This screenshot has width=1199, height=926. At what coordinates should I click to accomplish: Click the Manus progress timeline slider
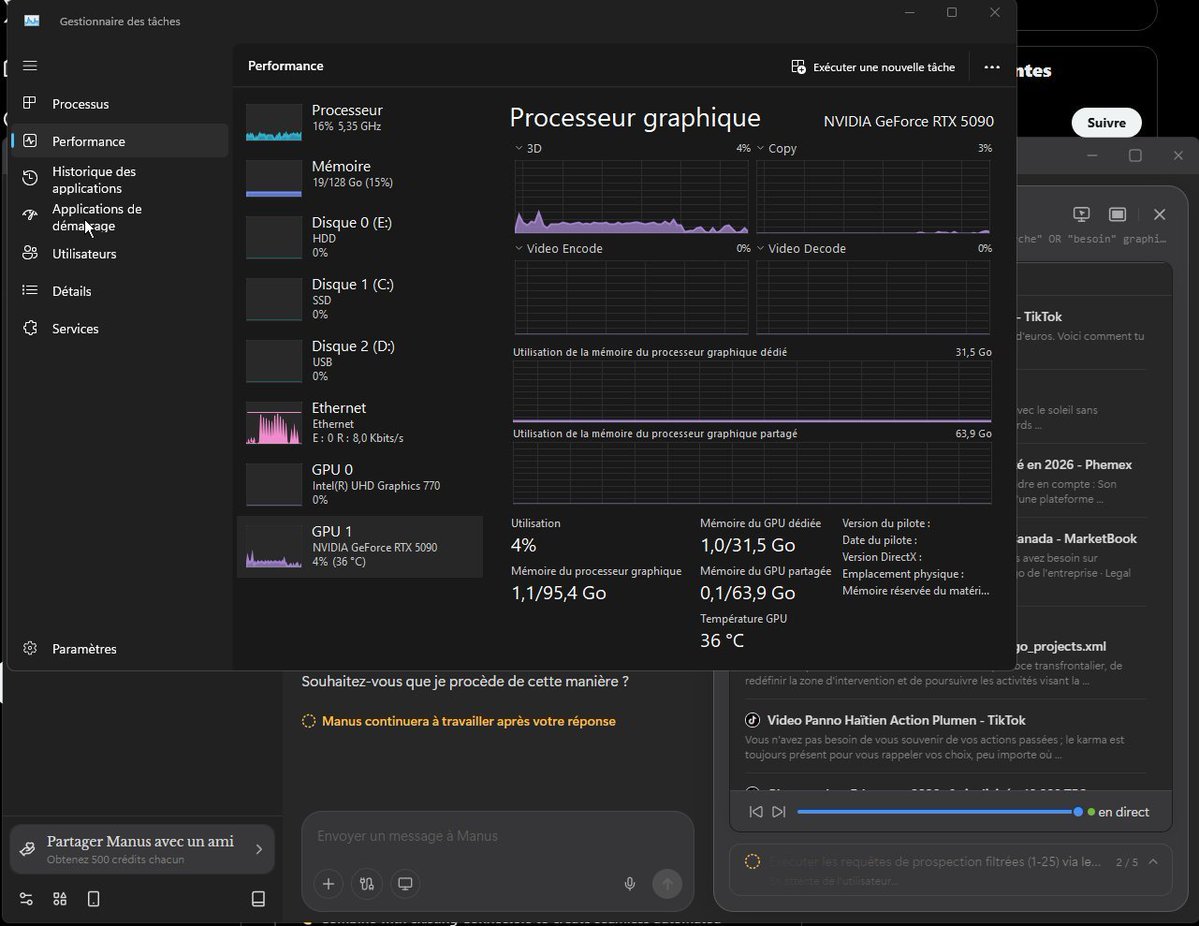tap(940, 812)
